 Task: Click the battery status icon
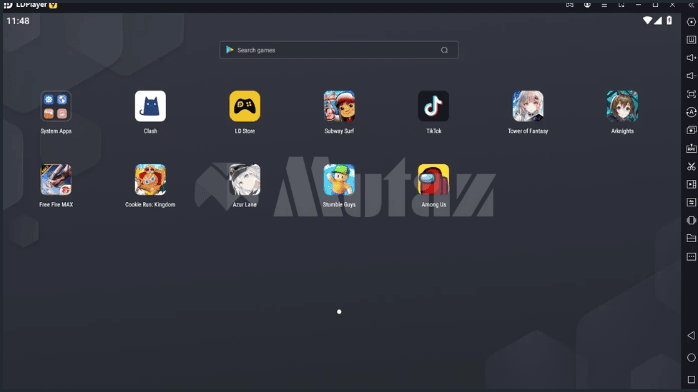(669, 20)
